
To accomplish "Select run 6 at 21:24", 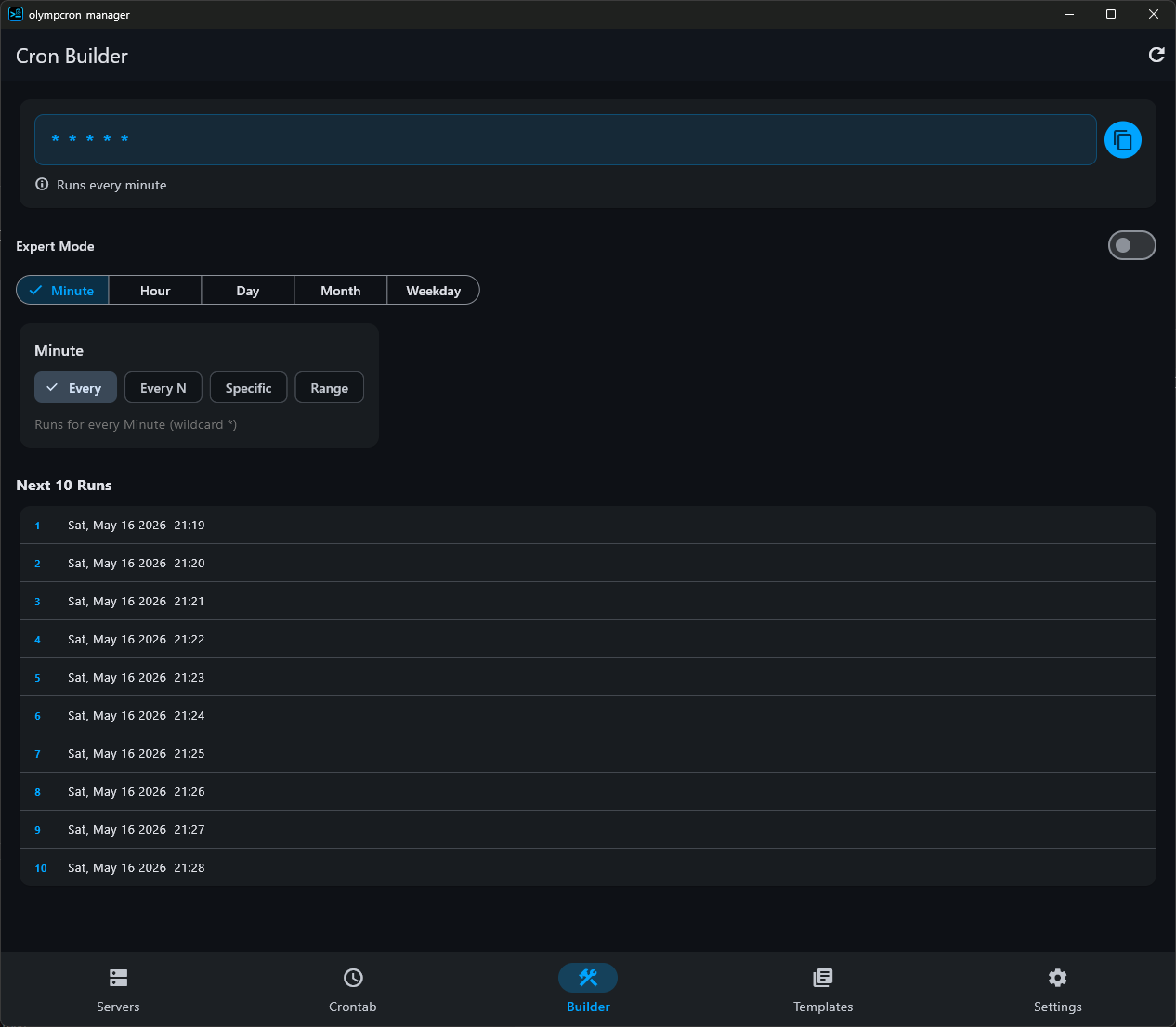I will pyautogui.click(x=588, y=715).
